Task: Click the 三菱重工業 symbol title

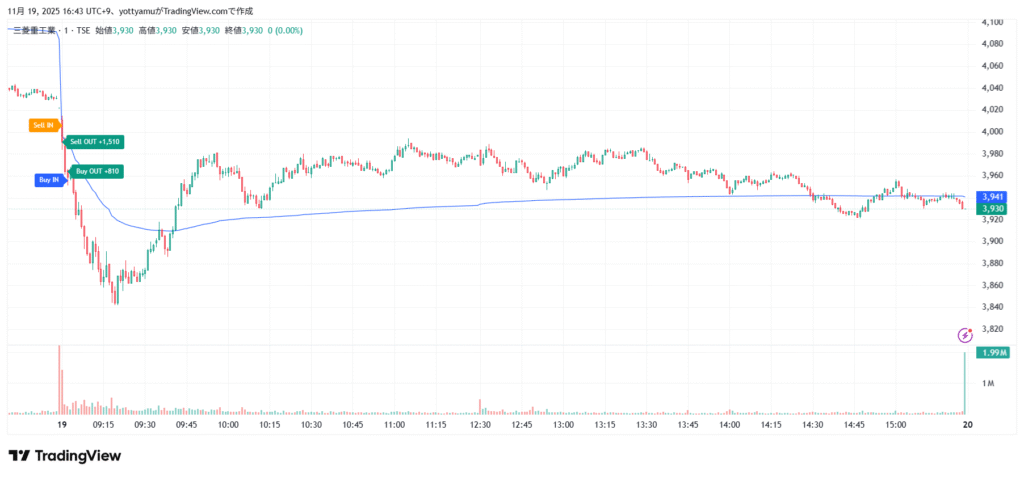Action: [x=34, y=31]
